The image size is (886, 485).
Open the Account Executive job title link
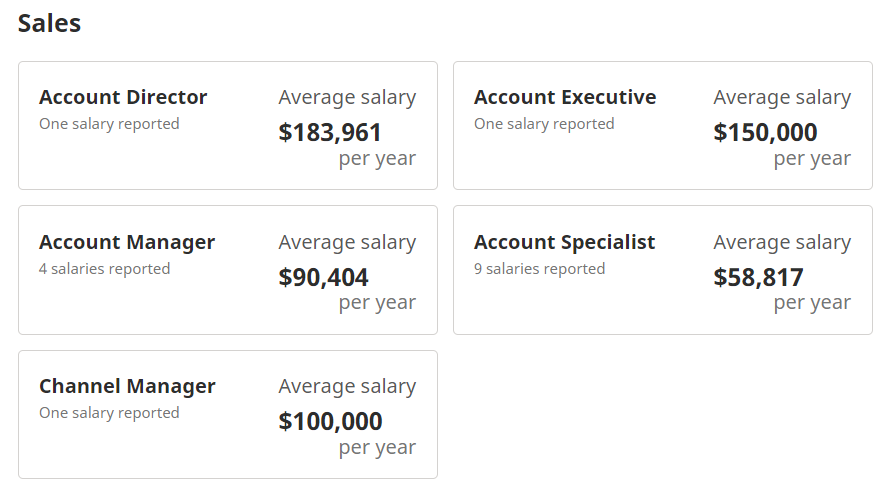pyautogui.click(x=565, y=97)
